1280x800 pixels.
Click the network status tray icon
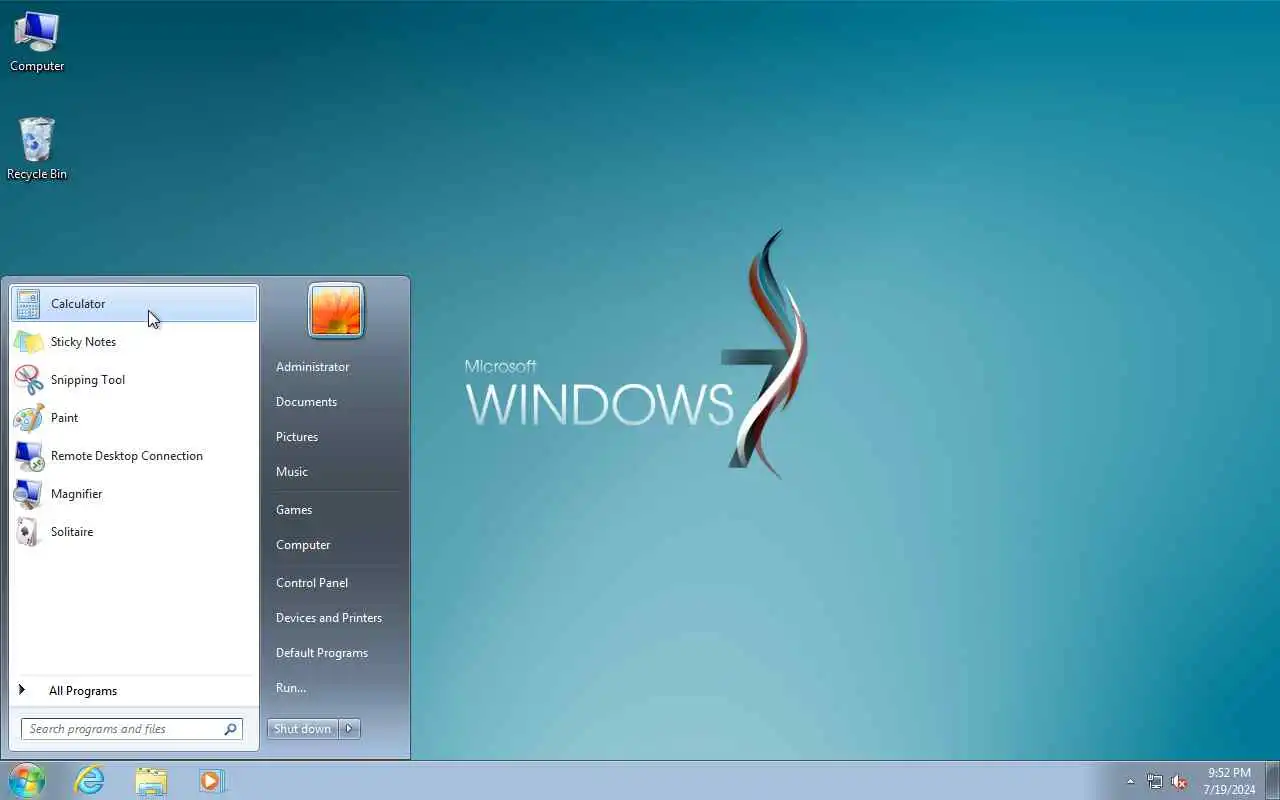click(x=1155, y=781)
